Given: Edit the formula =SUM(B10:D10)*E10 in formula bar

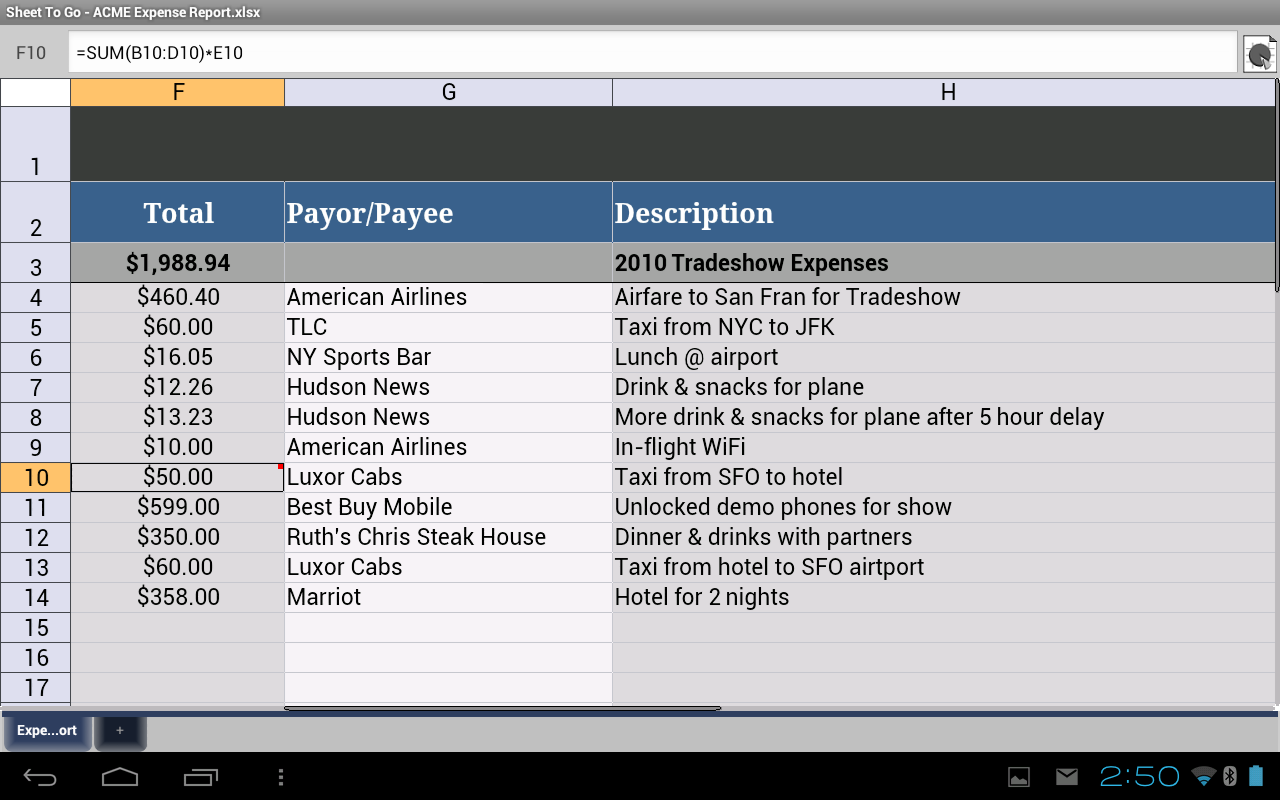Looking at the screenshot, I should 653,53.
